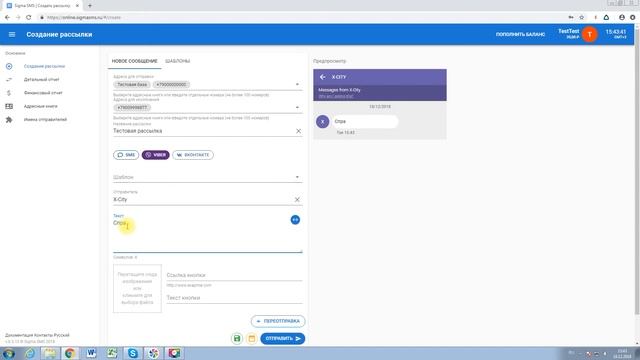Viewport: 640px width, 360px height.
Task: Click the Детальный отчет arrows icon
Action: [x=9, y=80]
